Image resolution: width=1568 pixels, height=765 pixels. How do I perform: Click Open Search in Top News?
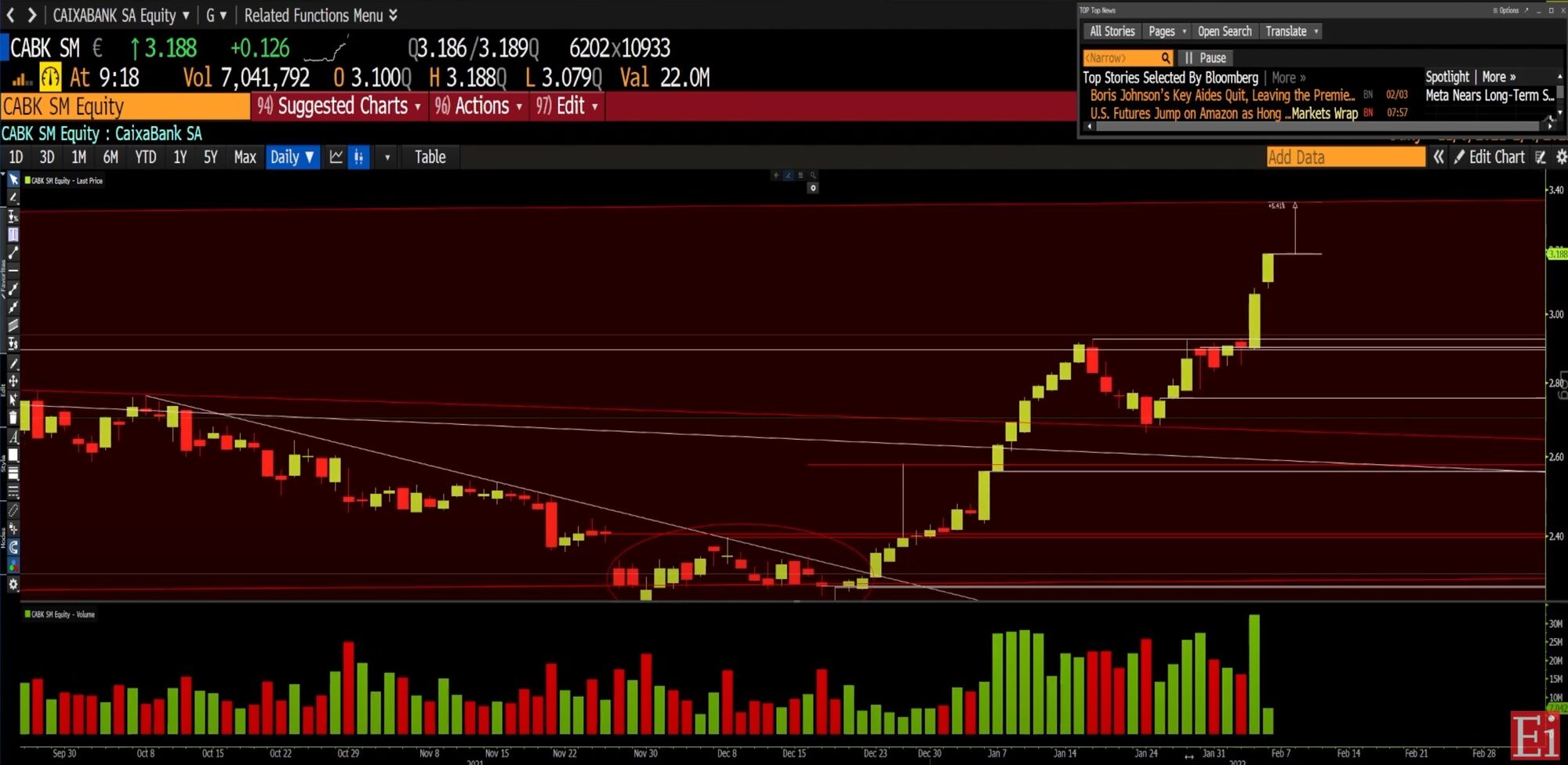click(x=1225, y=31)
